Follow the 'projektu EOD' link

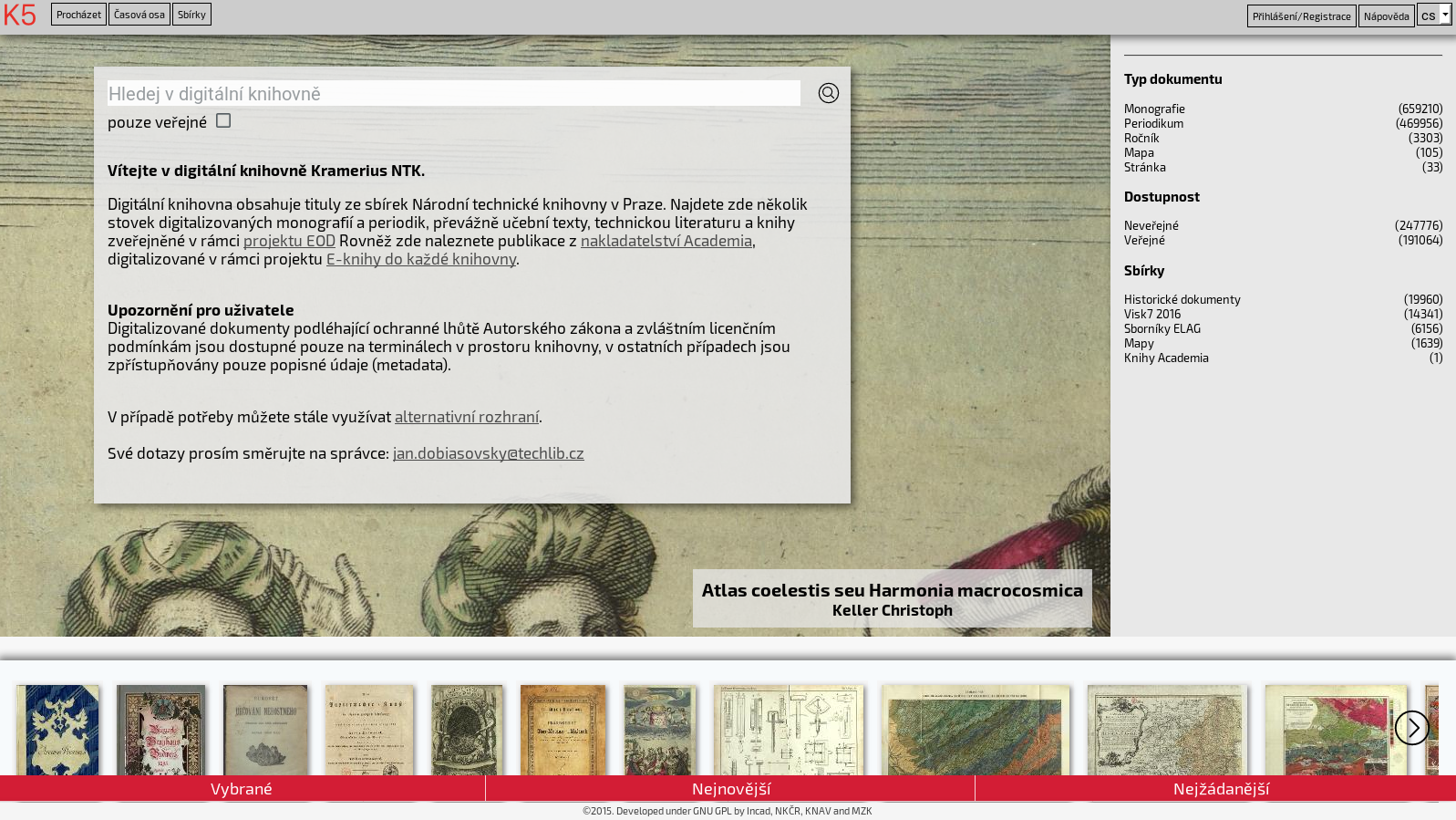coord(289,241)
